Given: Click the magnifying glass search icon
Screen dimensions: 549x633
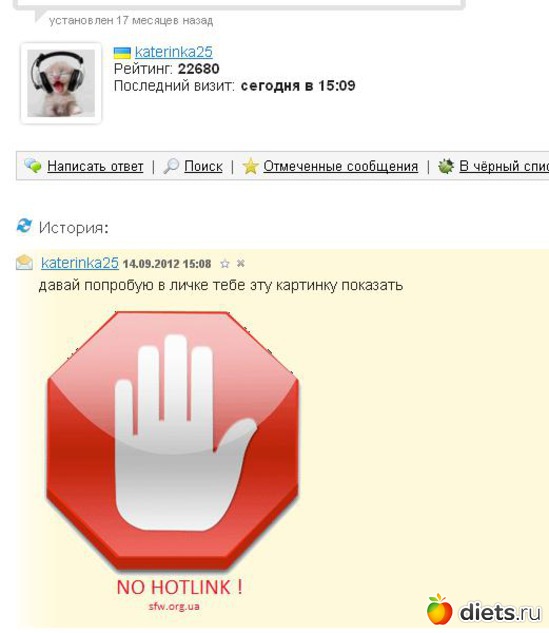Looking at the screenshot, I should pos(171,166).
